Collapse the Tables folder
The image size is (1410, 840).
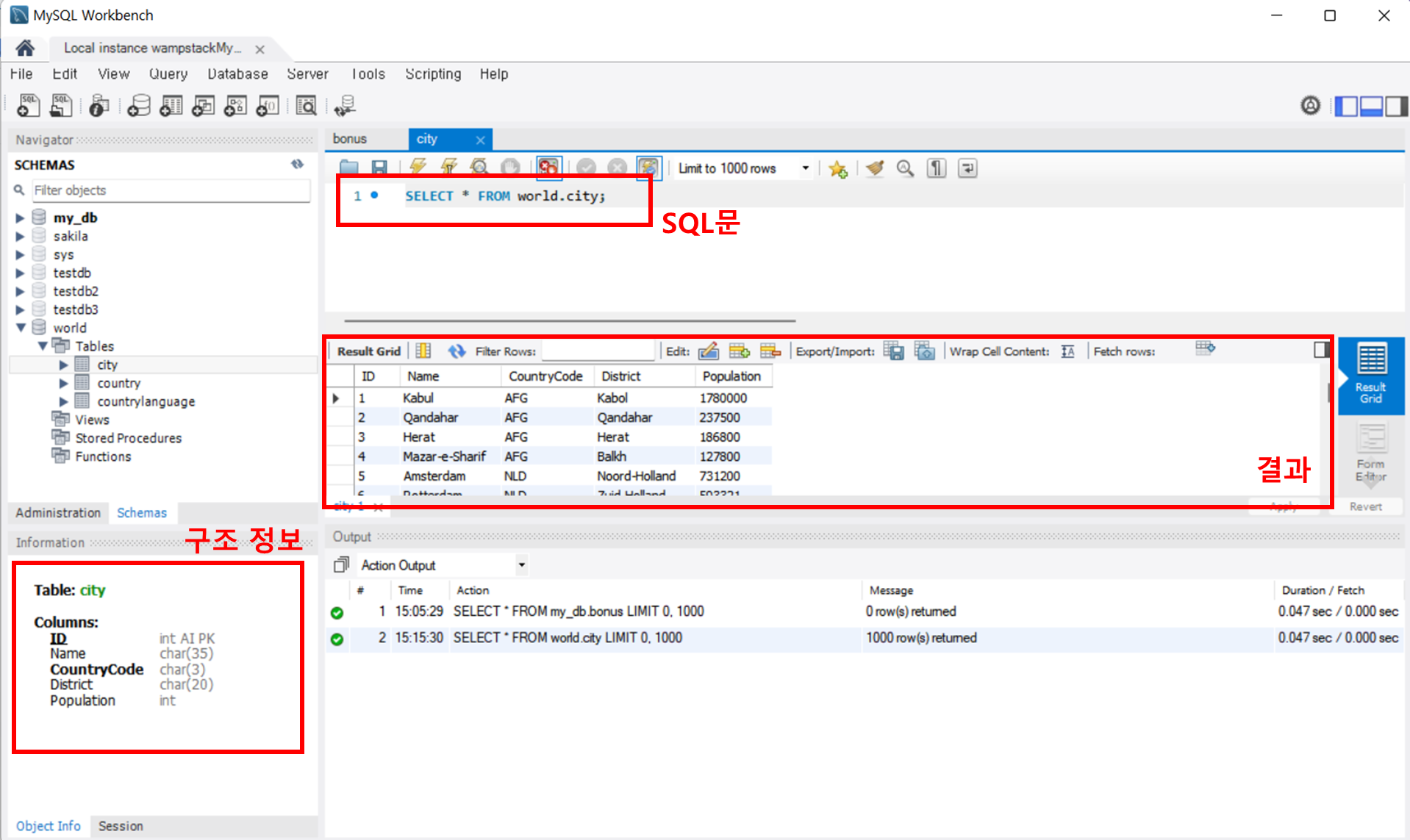[x=43, y=346]
